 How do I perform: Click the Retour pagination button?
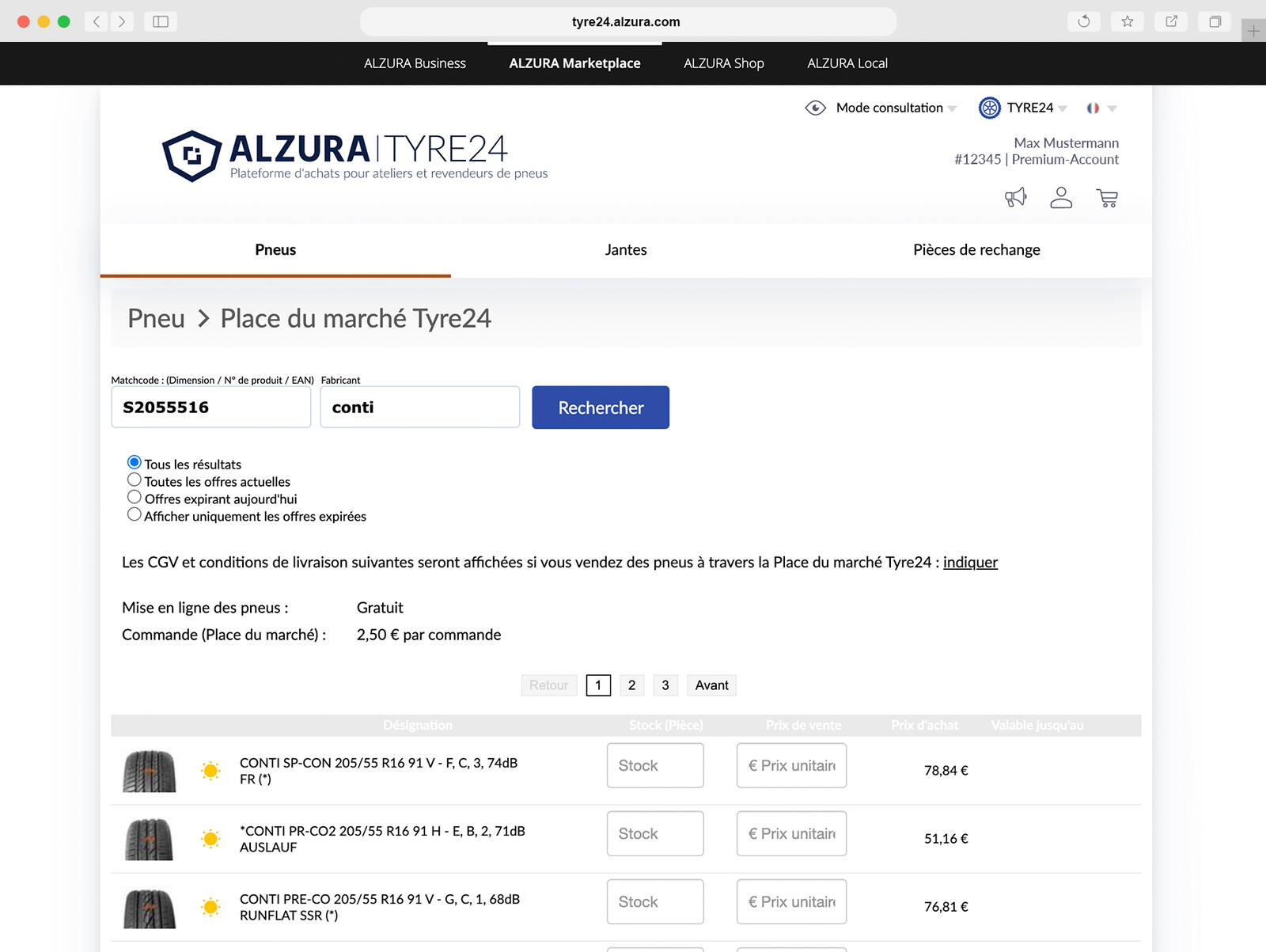pyautogui.click(x=549, y=685)
